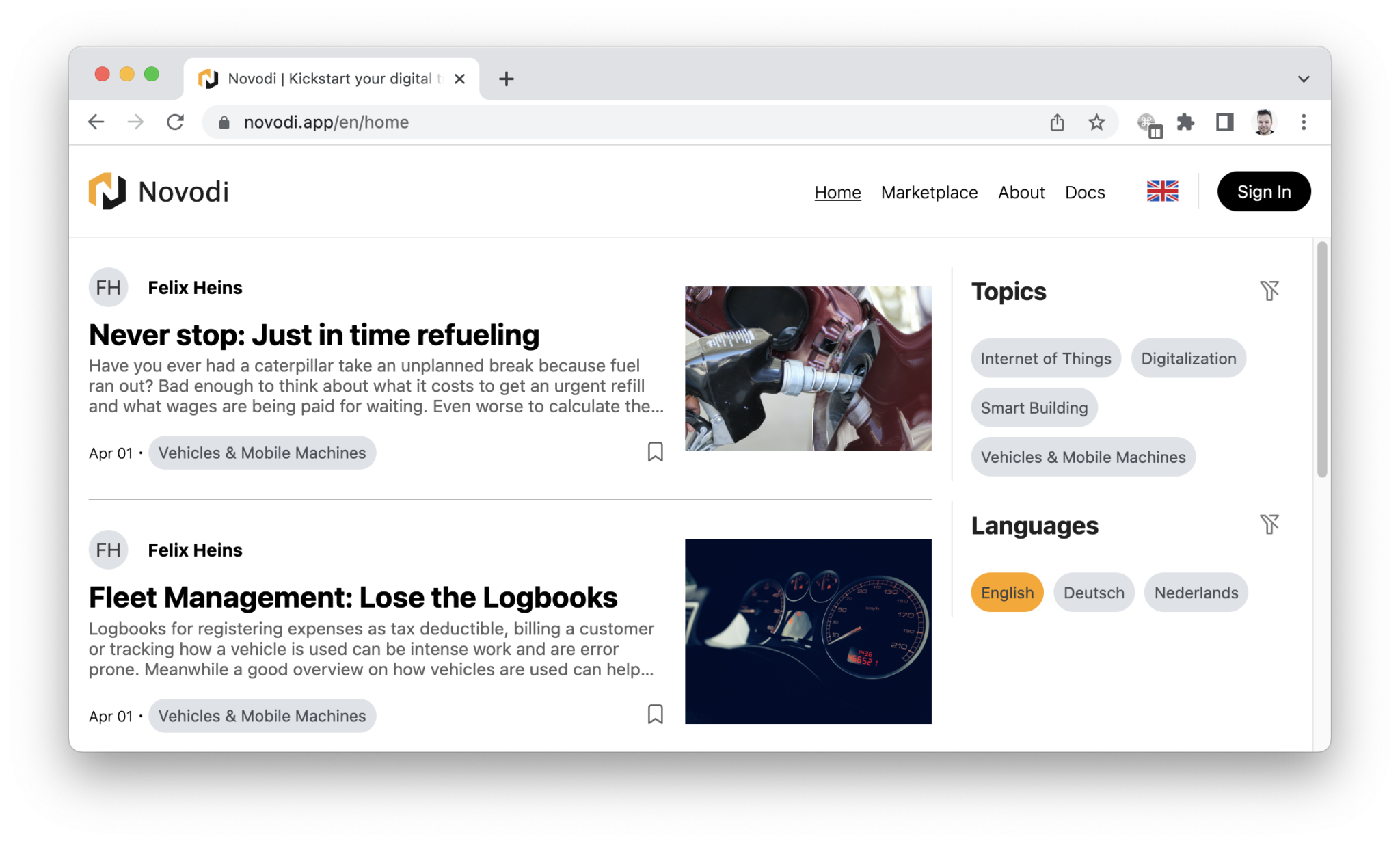Clear the Topics filter icon

point(1269,291)
